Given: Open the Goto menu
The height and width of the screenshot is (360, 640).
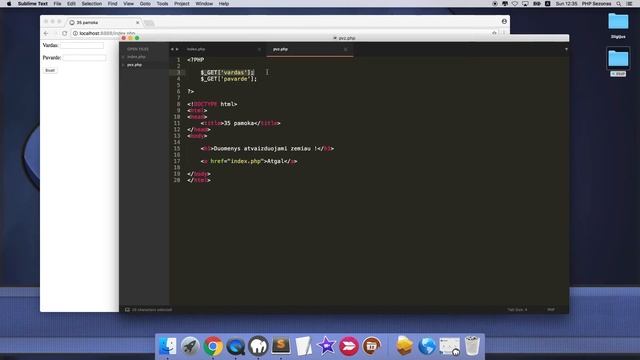Looking at the screenshot, I should 145,4.
